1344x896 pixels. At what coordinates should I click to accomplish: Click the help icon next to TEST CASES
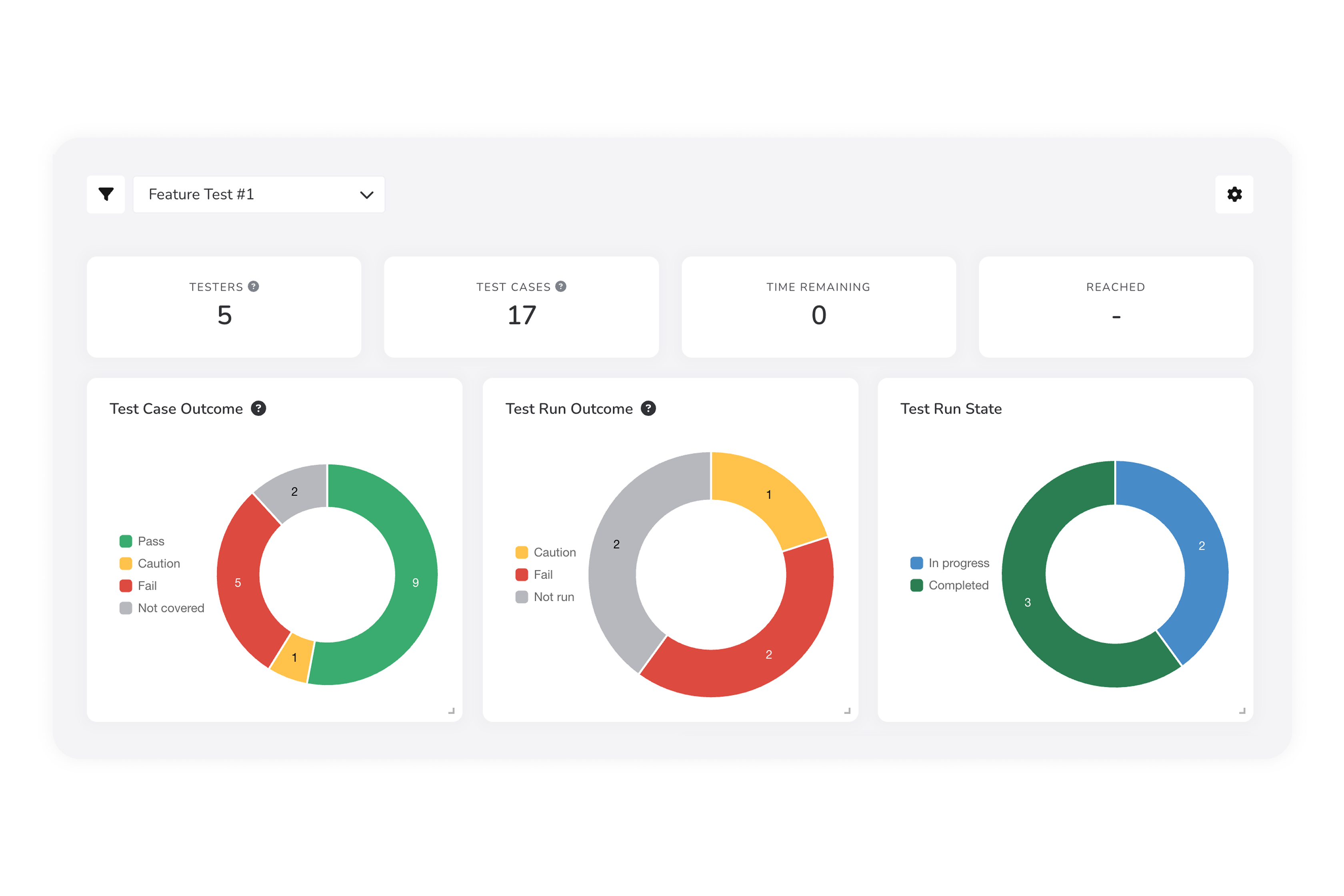[x=561, y=287]
